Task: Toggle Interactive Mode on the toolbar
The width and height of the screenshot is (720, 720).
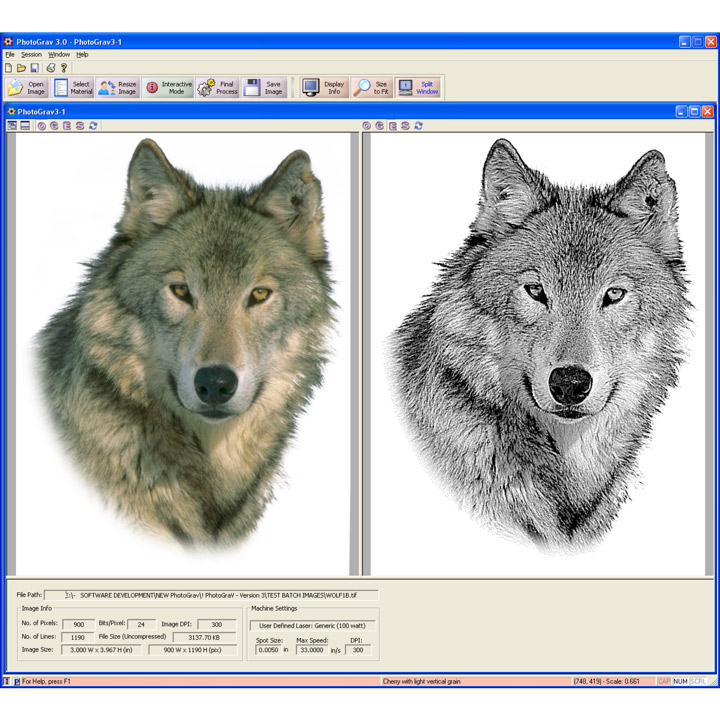Action: tap(167, 88)
